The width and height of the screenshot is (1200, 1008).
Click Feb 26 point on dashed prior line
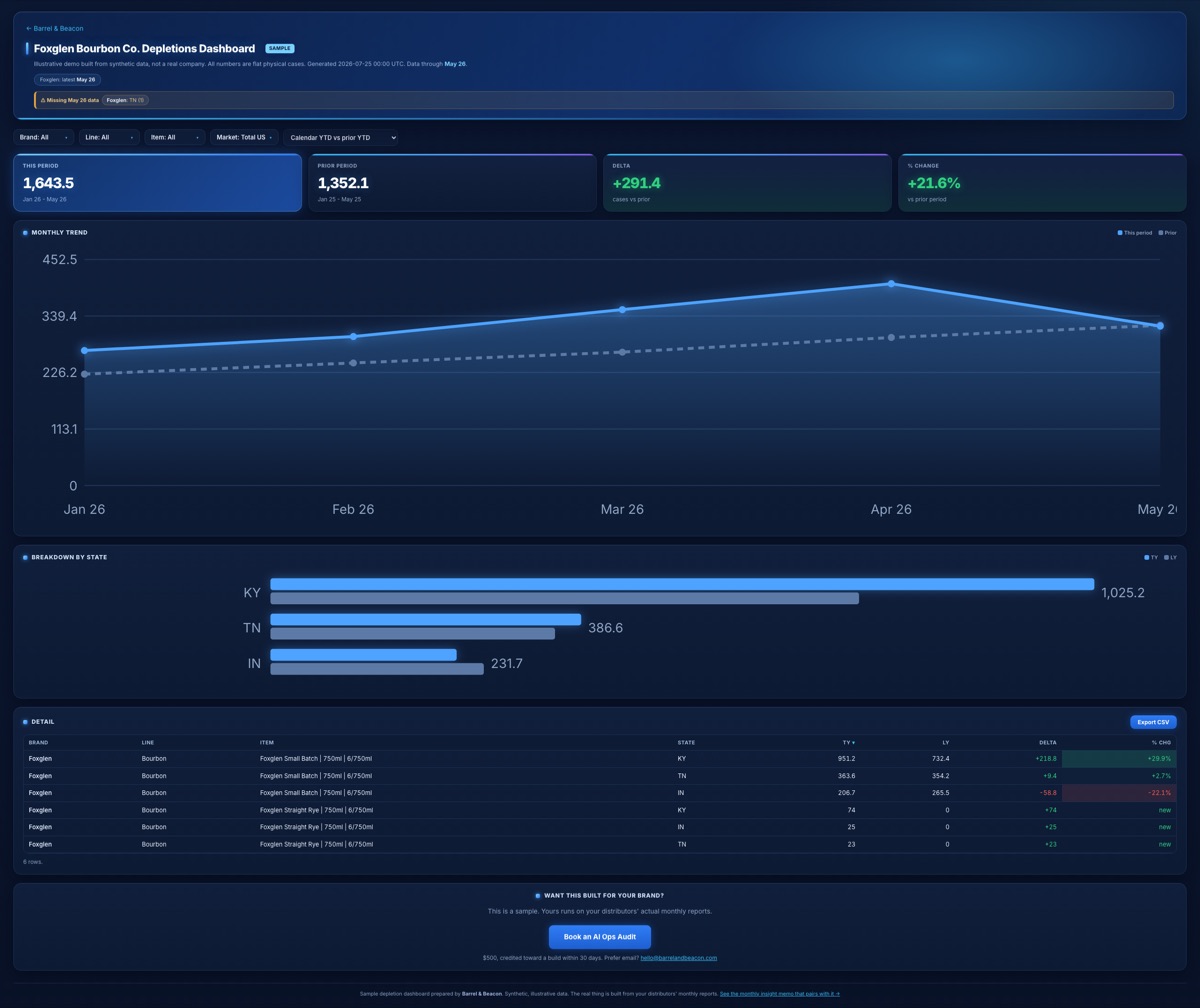pyautogui.click(x=353, y=363)
